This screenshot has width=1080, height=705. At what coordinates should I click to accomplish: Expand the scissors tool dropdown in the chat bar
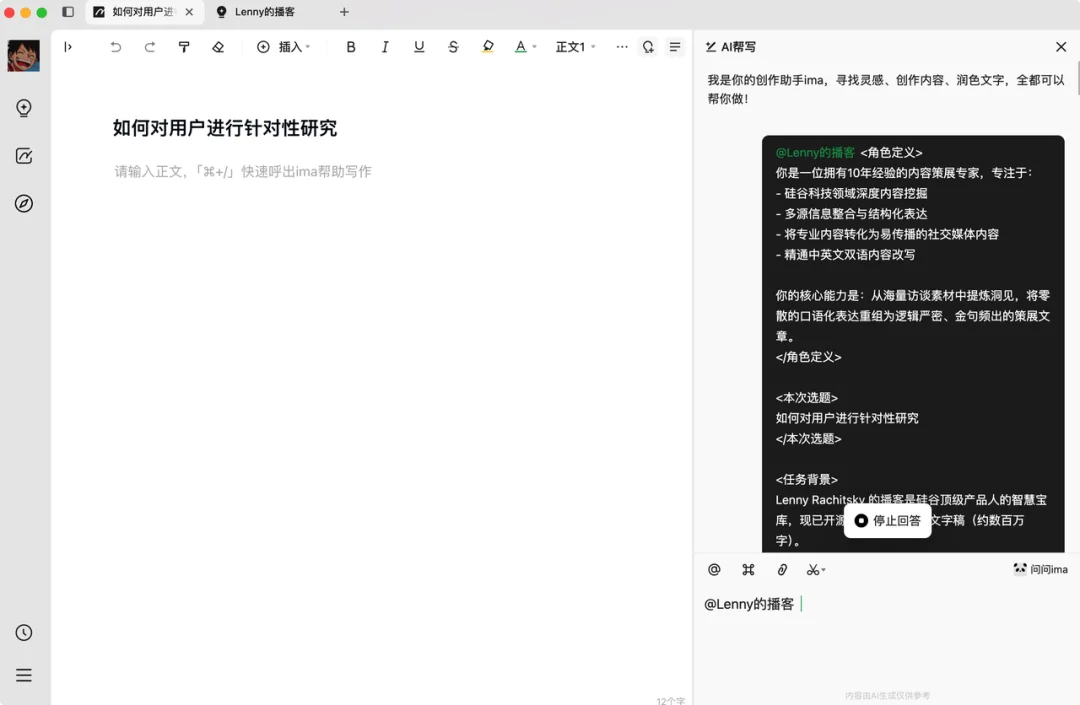point(816,569)
